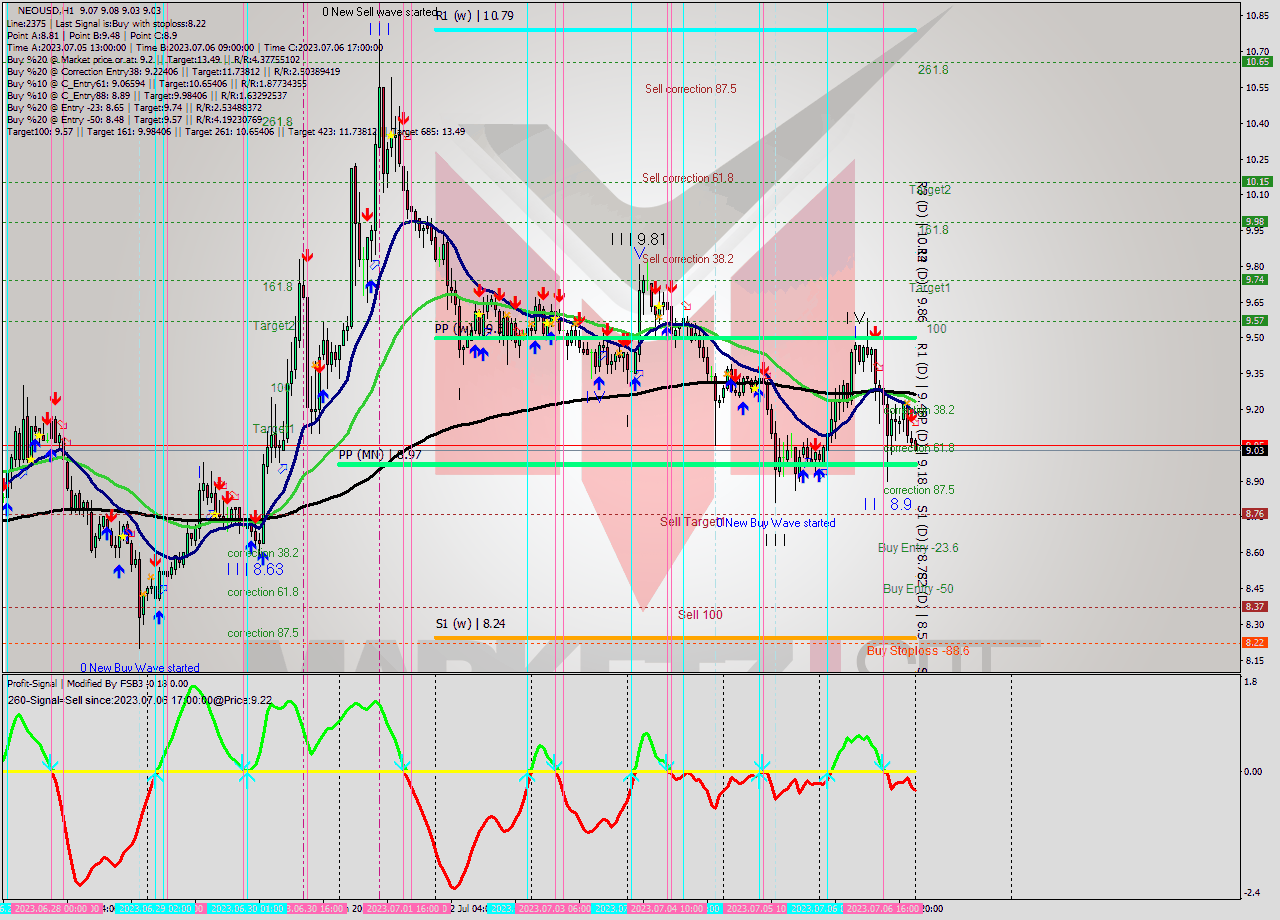Click the 1.8 tick on the indicator scale
The height and width of the screenshot is (920, 1280).
tap(1250, 682)
